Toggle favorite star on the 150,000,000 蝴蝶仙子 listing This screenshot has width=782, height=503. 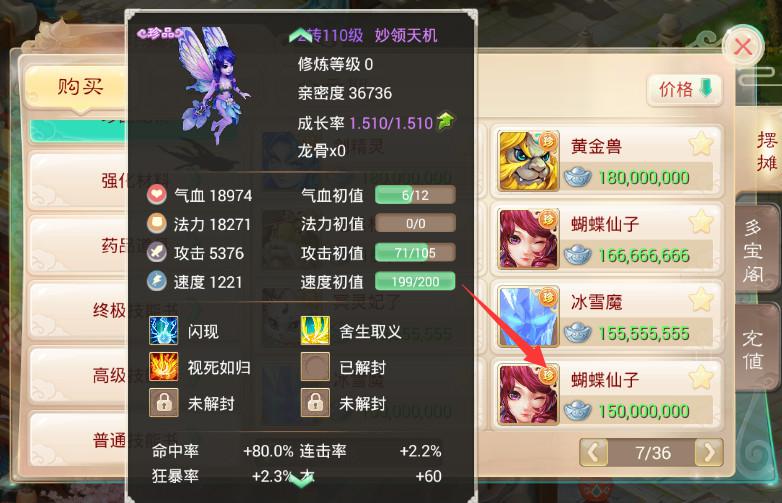(x=701, y=377)
